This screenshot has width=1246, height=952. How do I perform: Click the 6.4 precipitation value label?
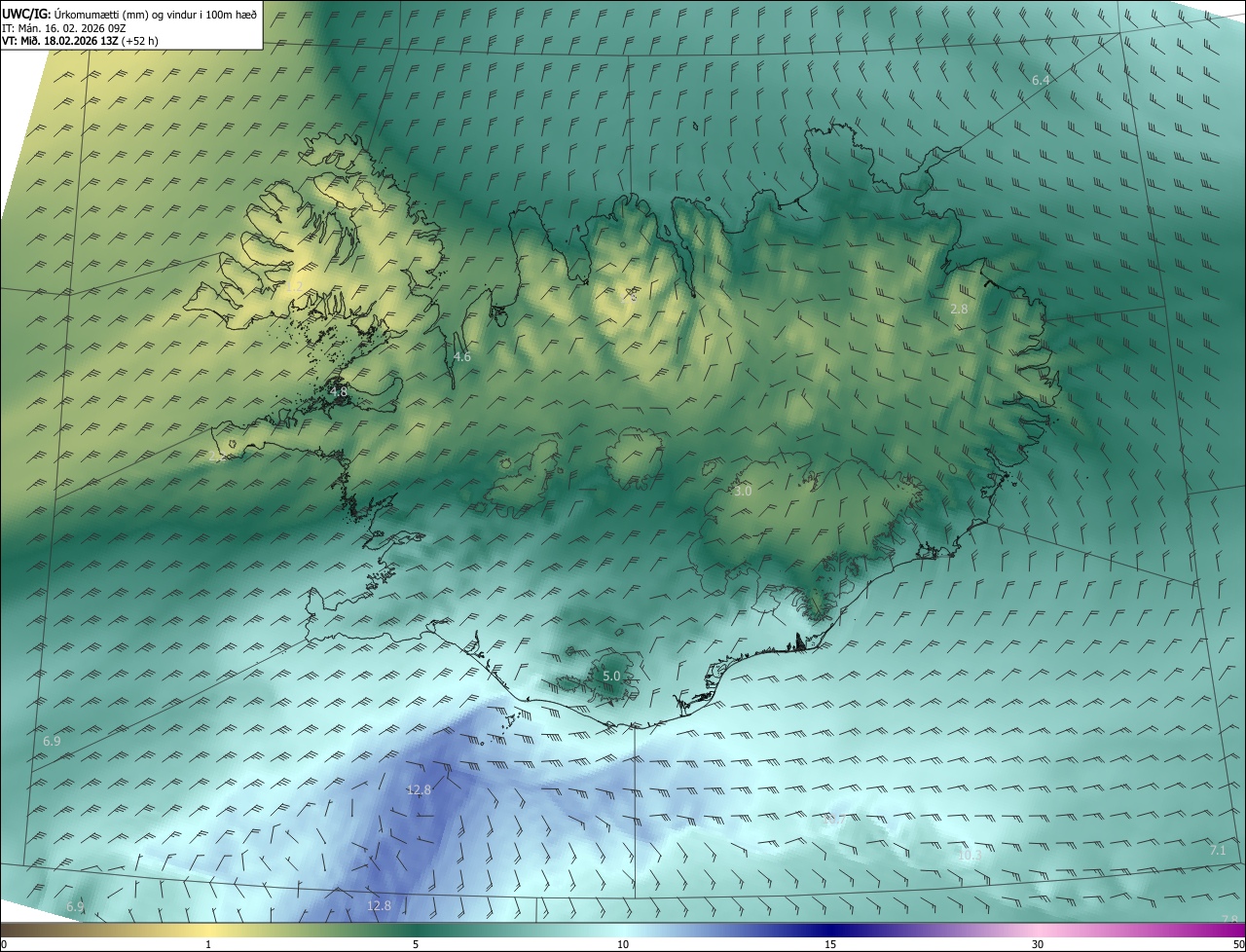tap(1041, 80)
